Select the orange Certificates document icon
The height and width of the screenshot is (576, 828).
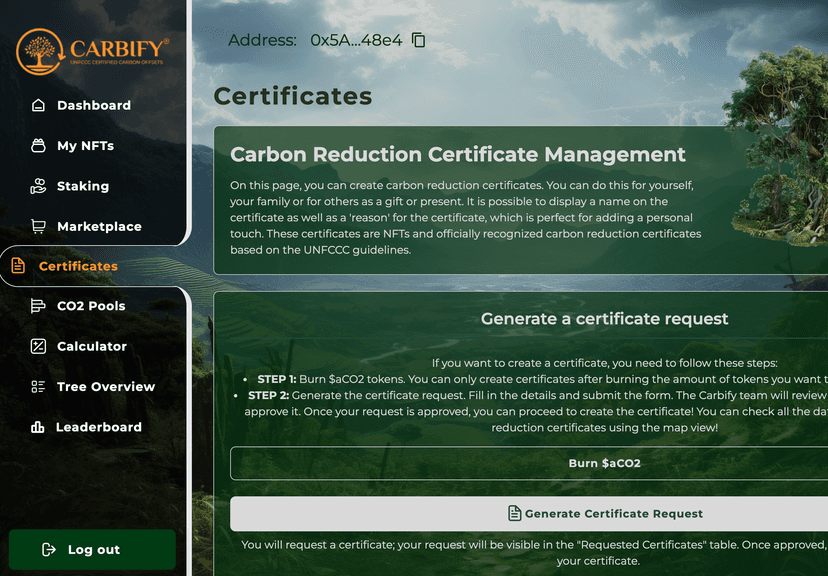coord(20,265)
